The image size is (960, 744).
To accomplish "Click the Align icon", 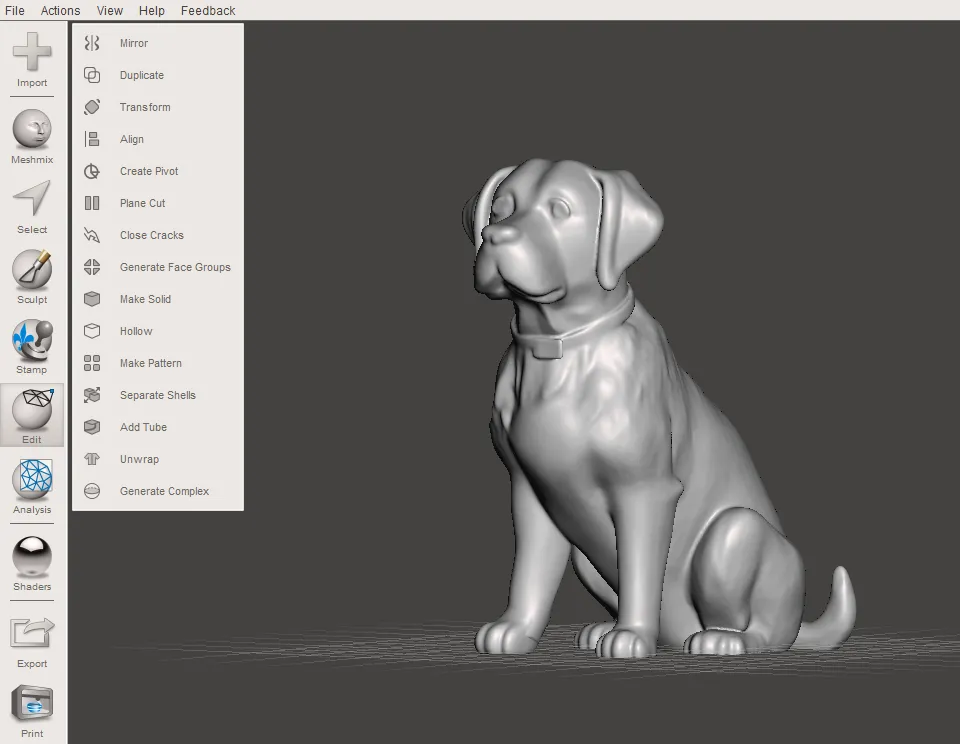I will tap(92, 139).
